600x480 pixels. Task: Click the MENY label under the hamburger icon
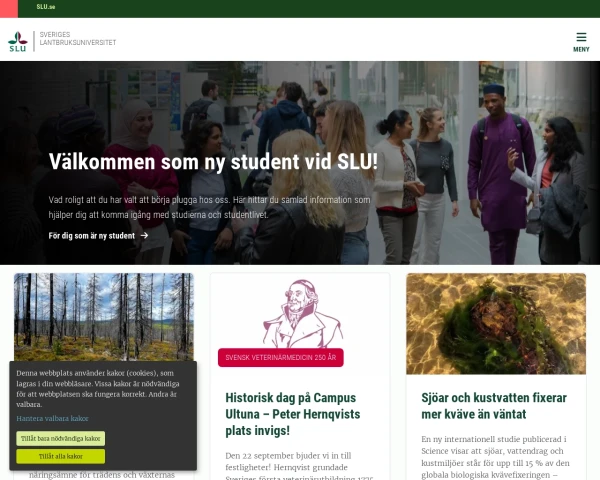[x=581, y=49]
